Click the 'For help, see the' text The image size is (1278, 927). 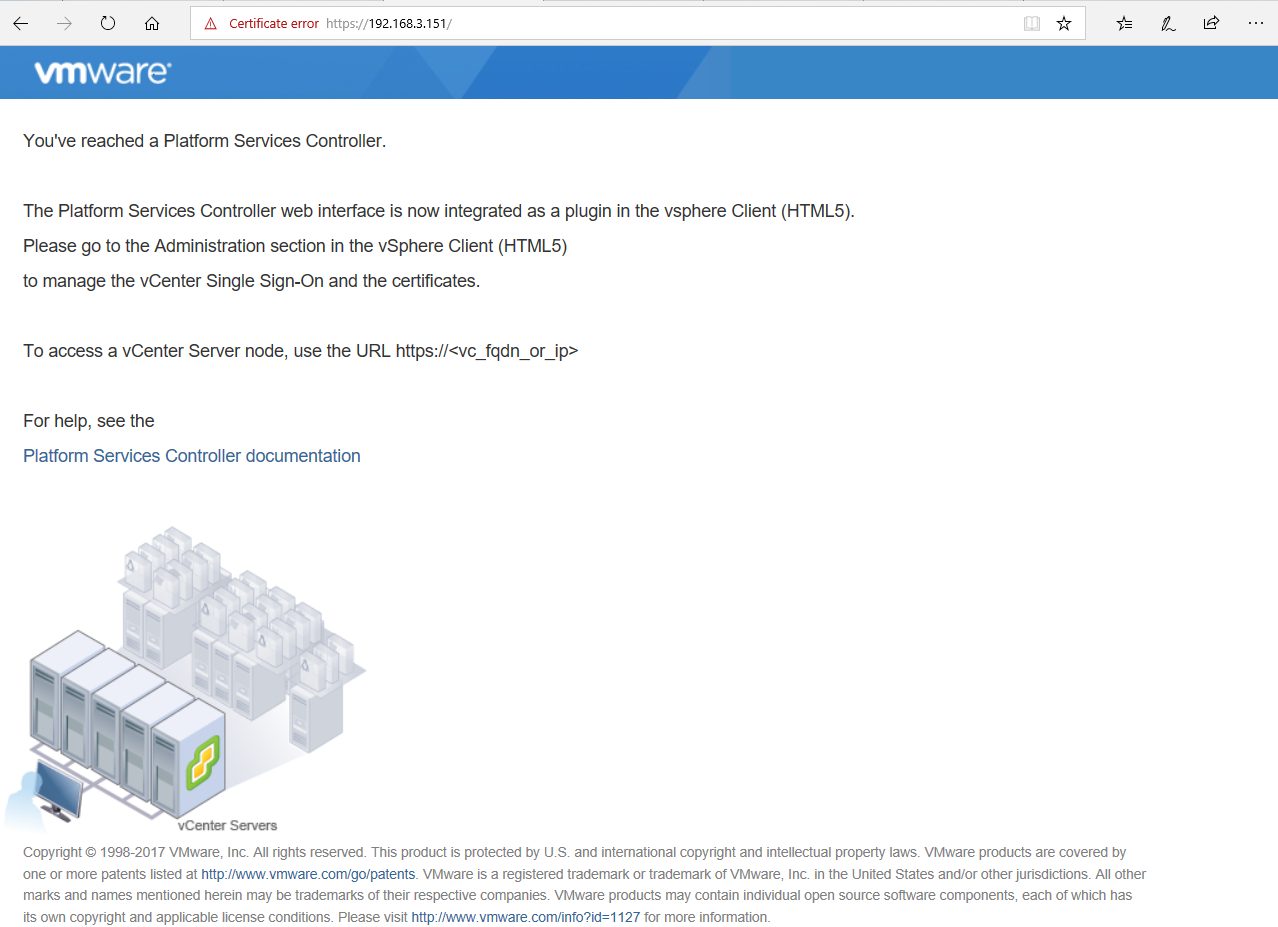pyautogui.click(x=89, y=421)
